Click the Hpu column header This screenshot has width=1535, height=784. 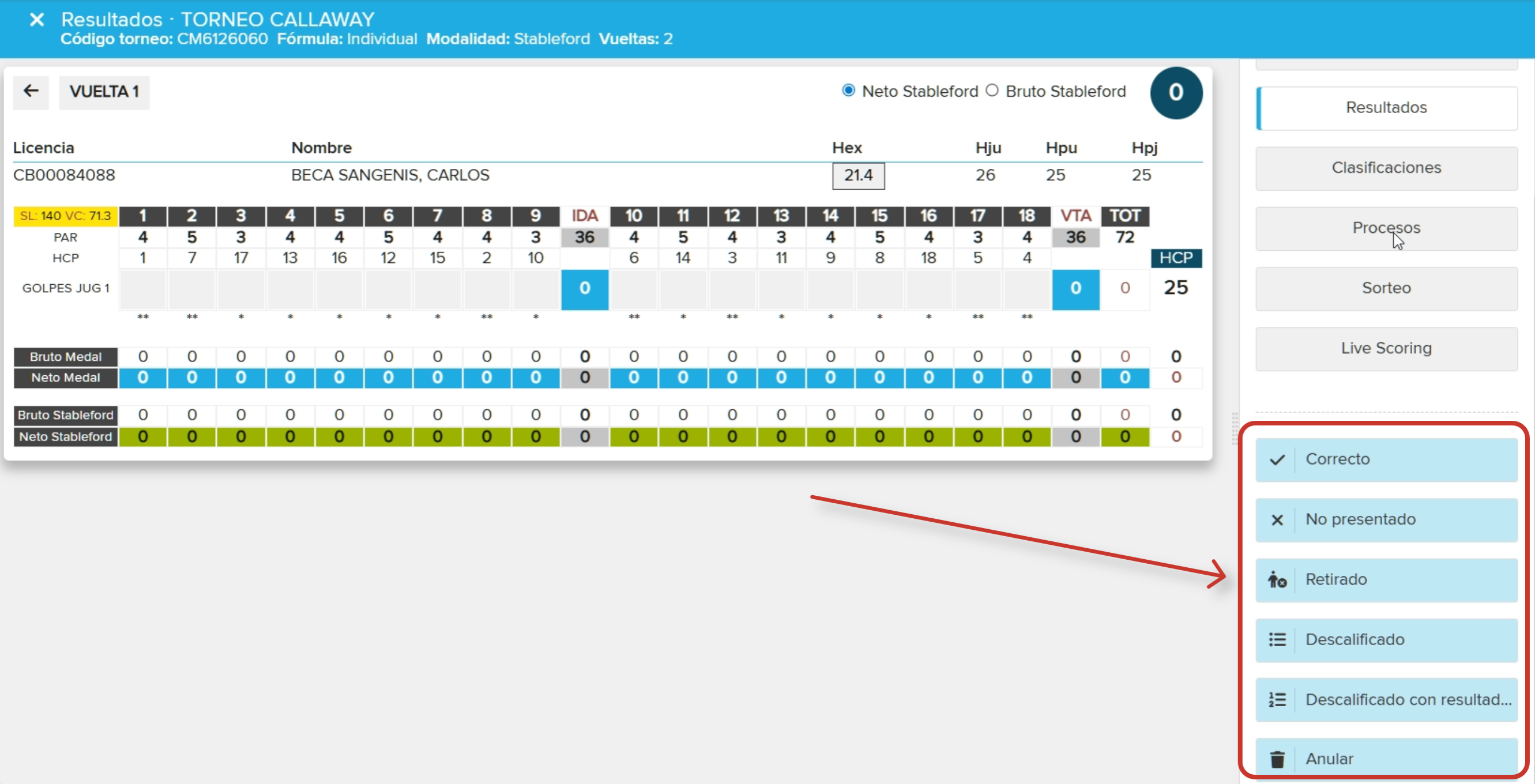coord(1061,148)
